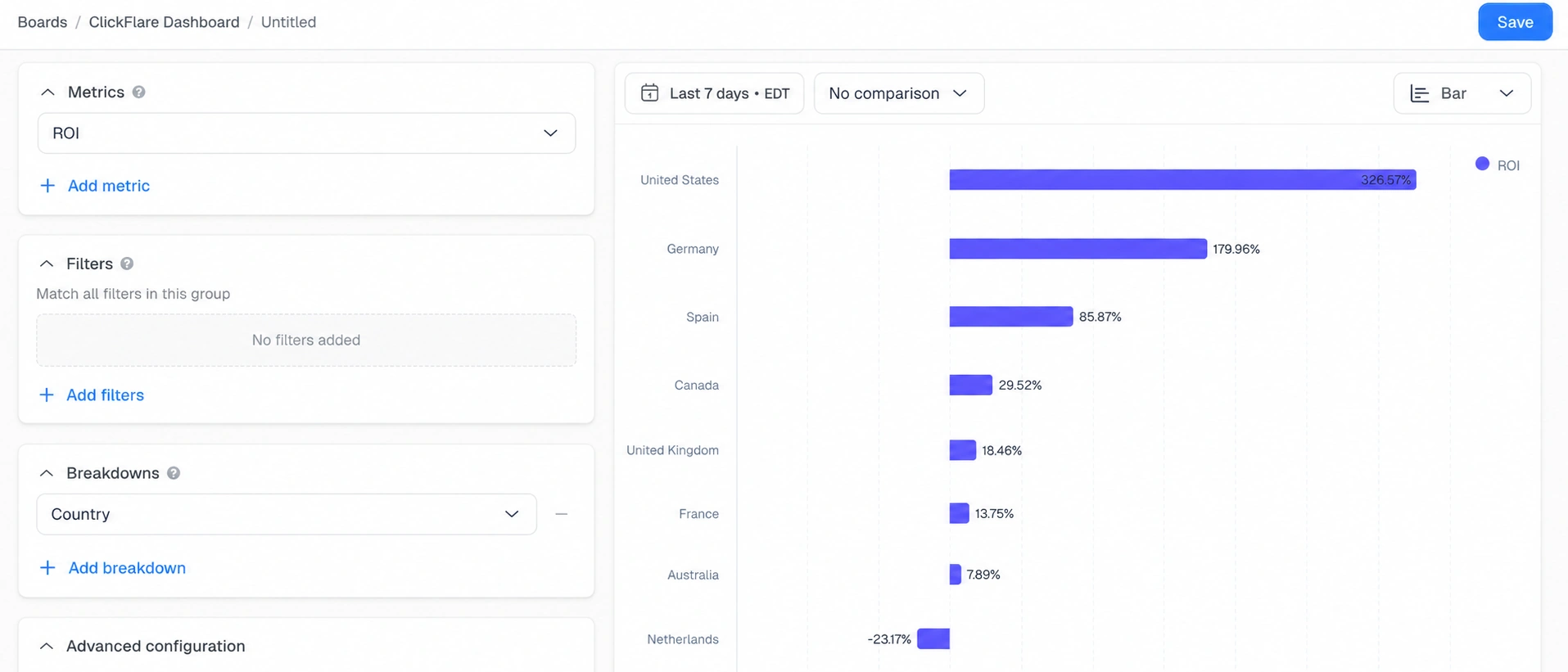The width and height of the screenshot is (1568, 672).
Task: Collapse the Filters section chevron
Action: pos(47,264)
